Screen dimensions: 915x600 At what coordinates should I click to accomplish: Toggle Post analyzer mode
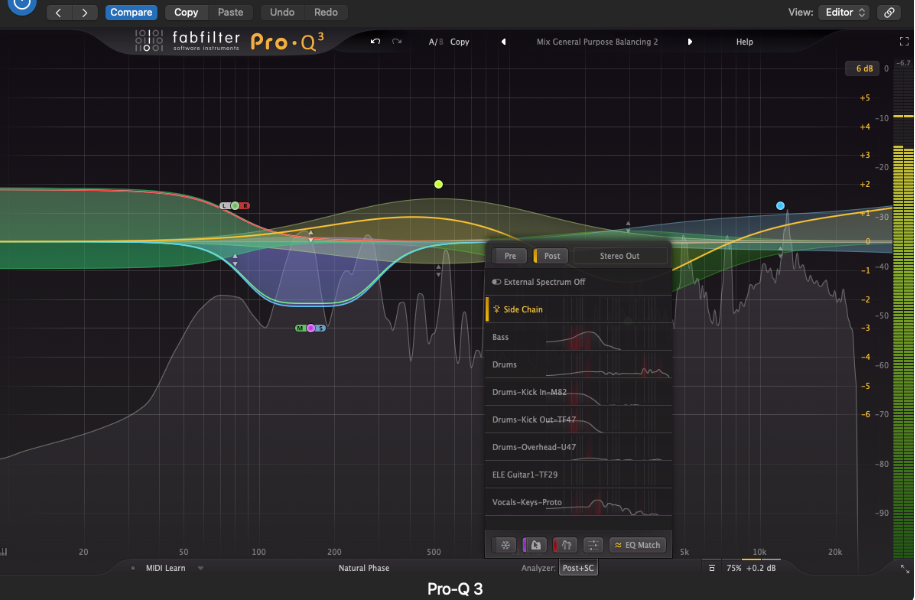click(x=551, y=256)
